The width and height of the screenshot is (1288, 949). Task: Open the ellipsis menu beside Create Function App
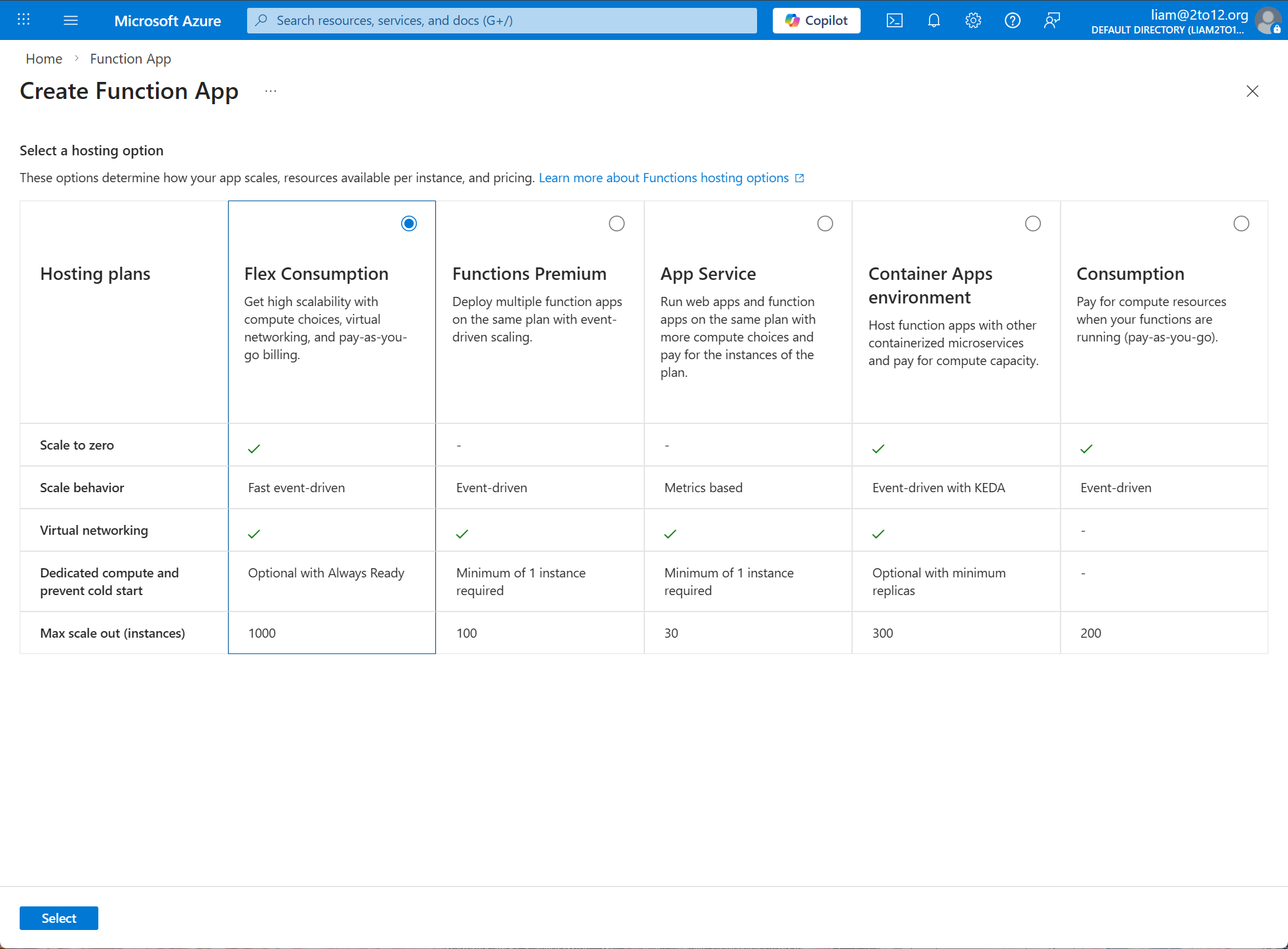click(x=271, y=91)
